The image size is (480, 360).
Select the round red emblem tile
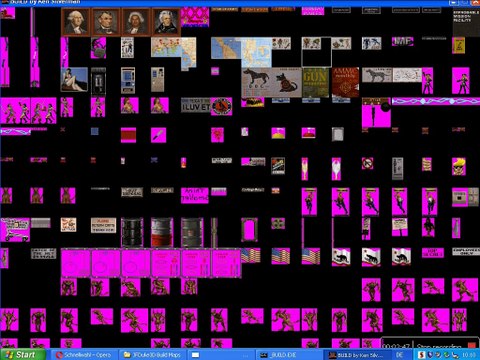coord(222,106)
